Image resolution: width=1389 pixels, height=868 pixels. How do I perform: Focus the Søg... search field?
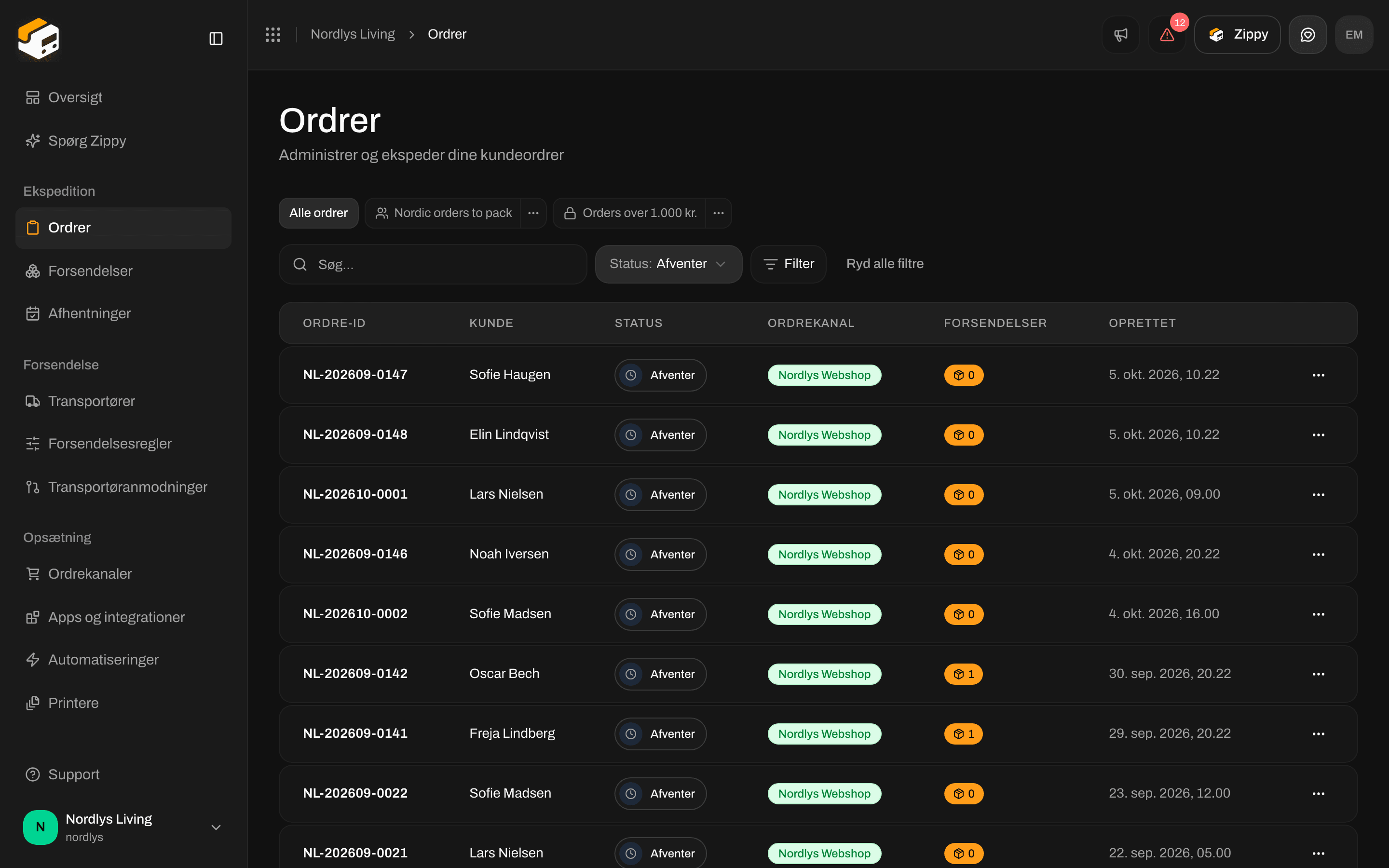(x=433, y=264)
